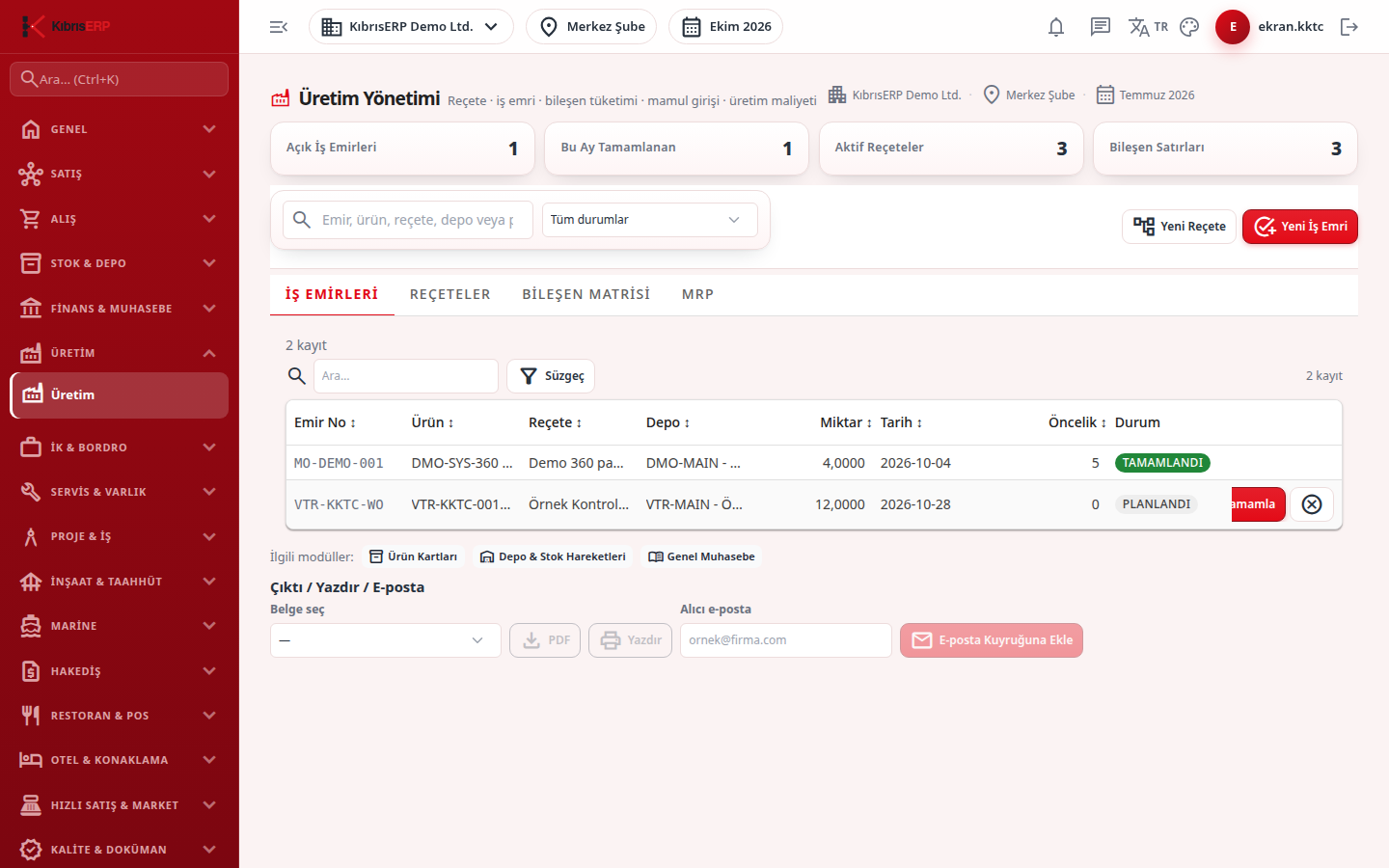Sort table by Emir No column
The height and width of the screenshot is (868, 1389).
[x=325, y=422]
